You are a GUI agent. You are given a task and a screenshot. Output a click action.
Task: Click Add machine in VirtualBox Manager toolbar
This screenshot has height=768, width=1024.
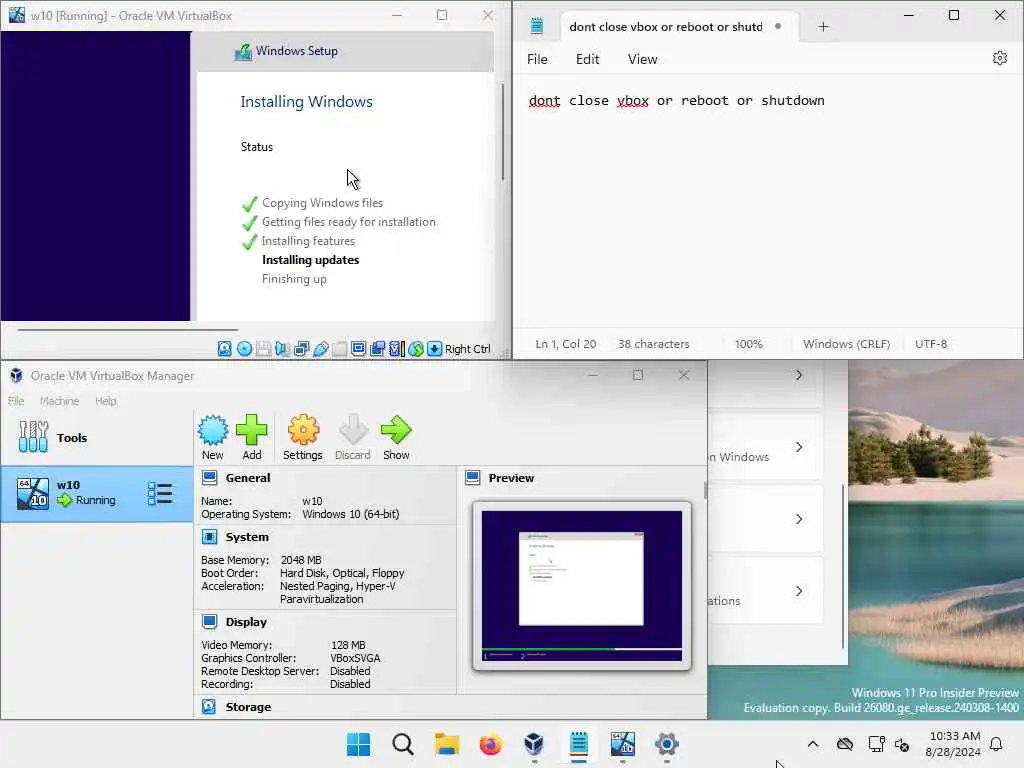tap(251, 437)
